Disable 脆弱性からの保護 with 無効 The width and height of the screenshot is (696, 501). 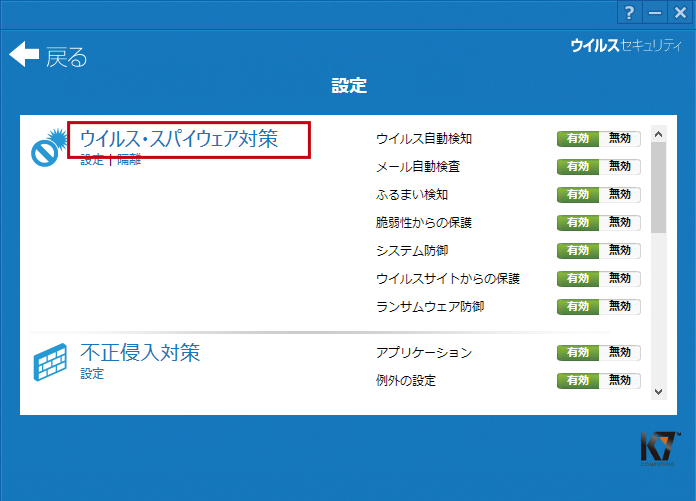click(620, 222)
